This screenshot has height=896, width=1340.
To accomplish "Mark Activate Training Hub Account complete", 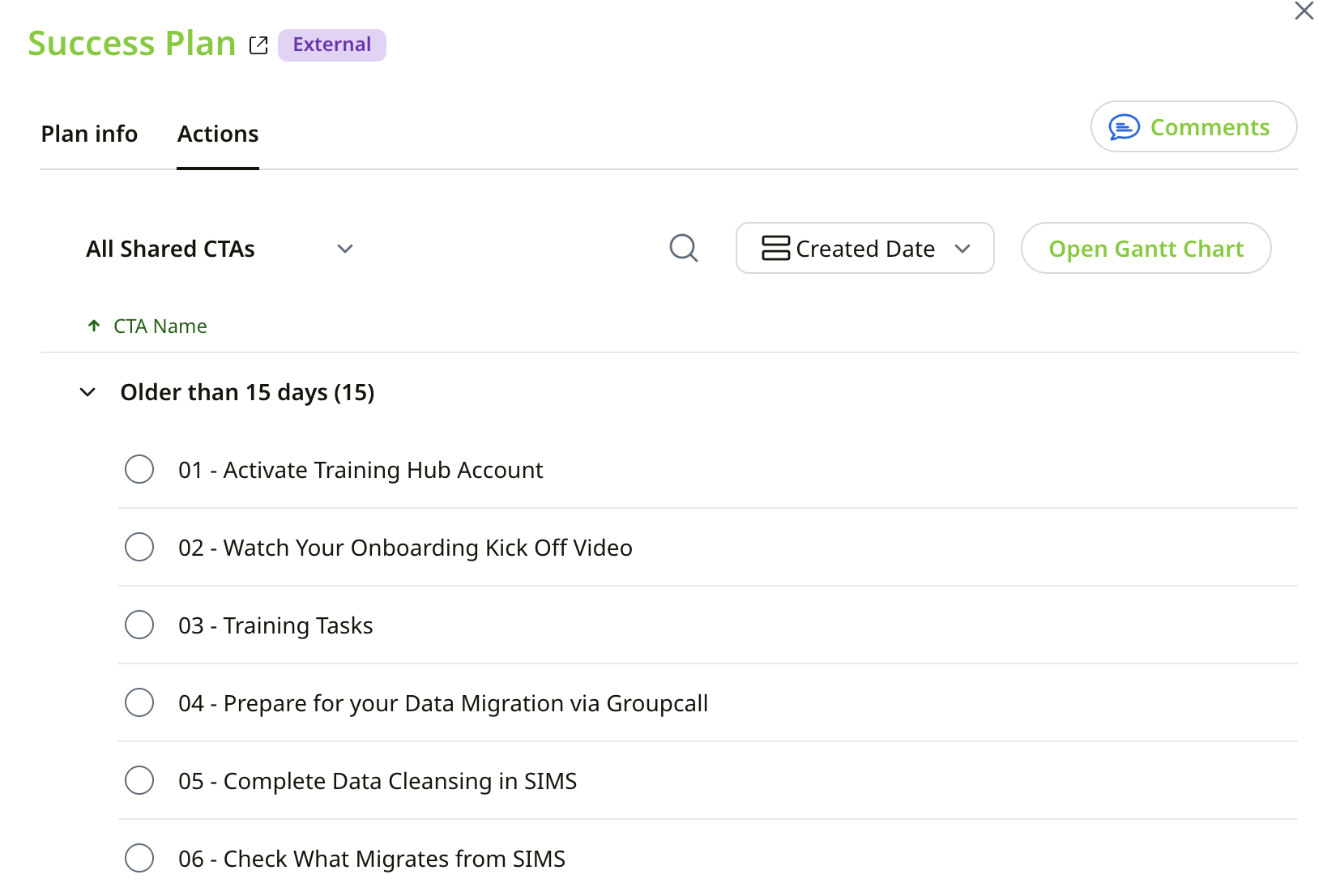I will tap(139, 469).
